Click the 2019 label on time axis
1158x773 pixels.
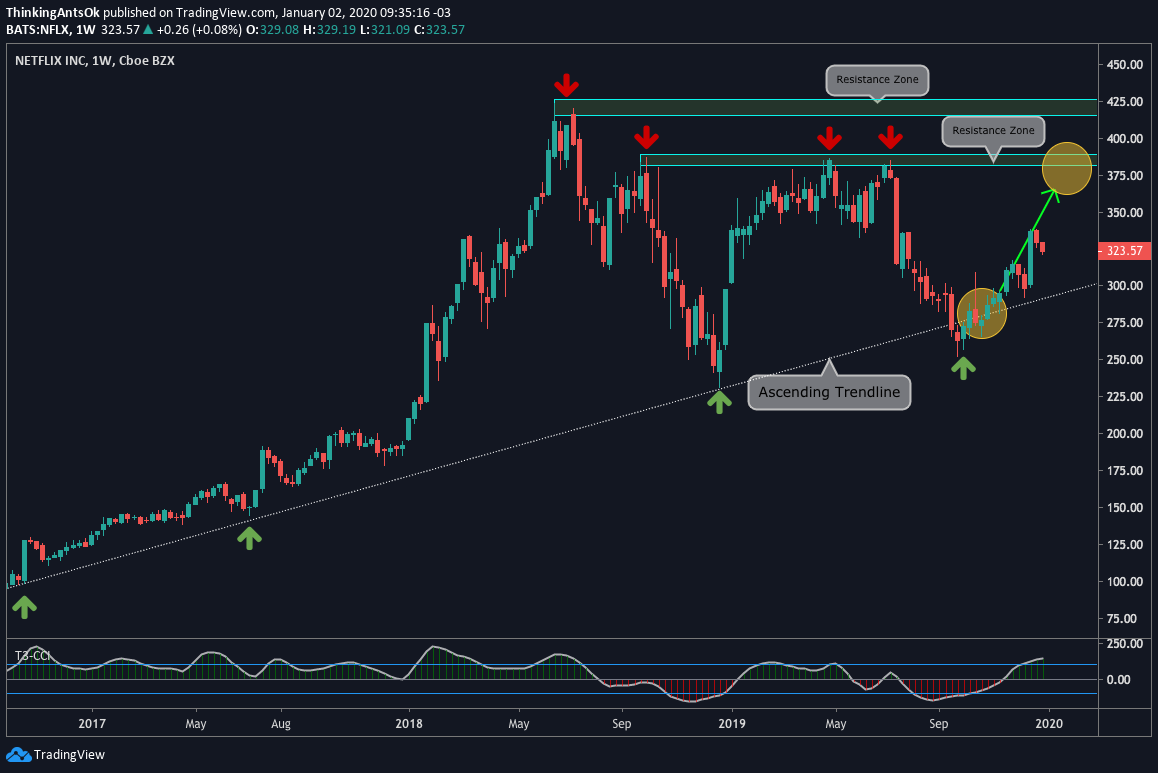pos(732,724)
